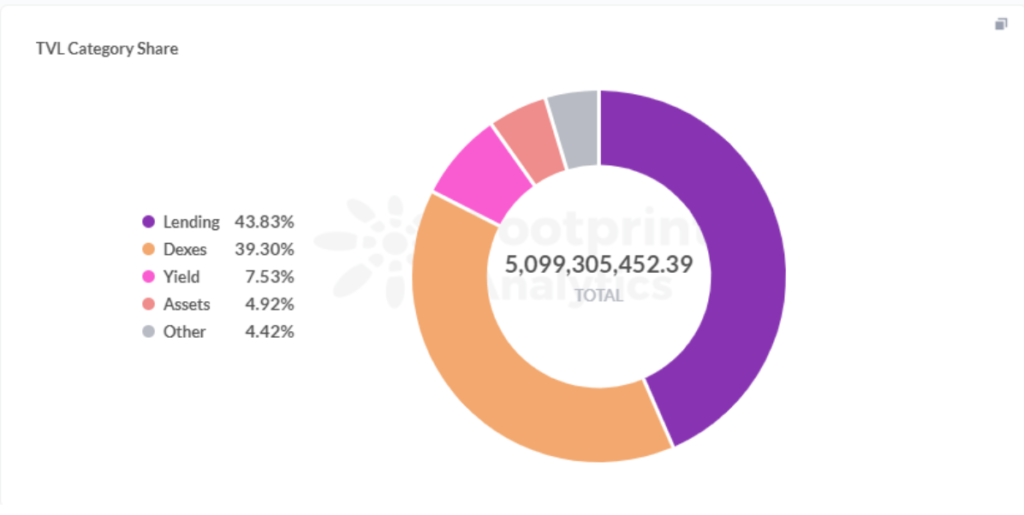
Task: Click the gray Other legend dot
Action: coord(149,332)
